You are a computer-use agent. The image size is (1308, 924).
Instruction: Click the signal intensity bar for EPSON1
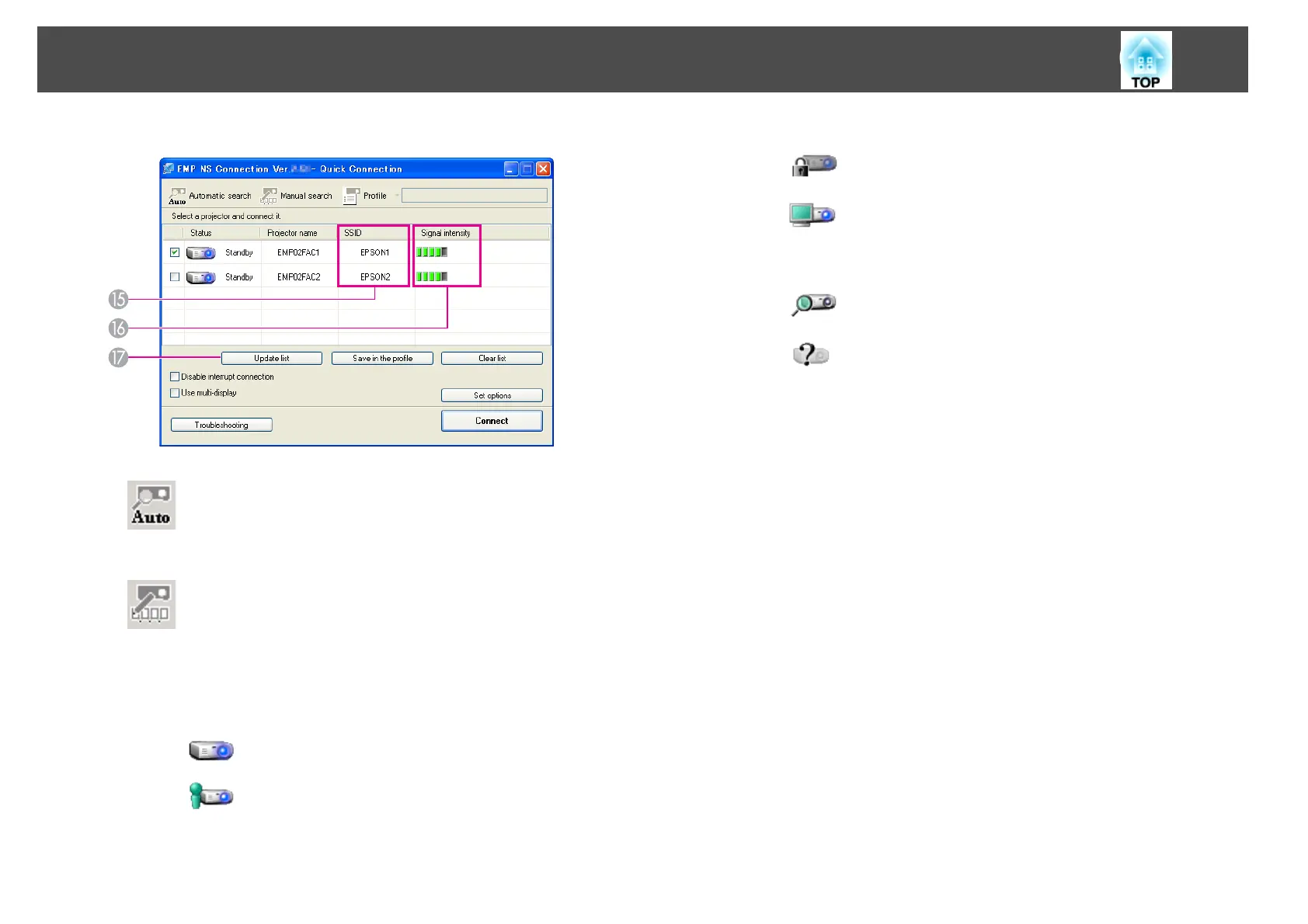(432, 252)
